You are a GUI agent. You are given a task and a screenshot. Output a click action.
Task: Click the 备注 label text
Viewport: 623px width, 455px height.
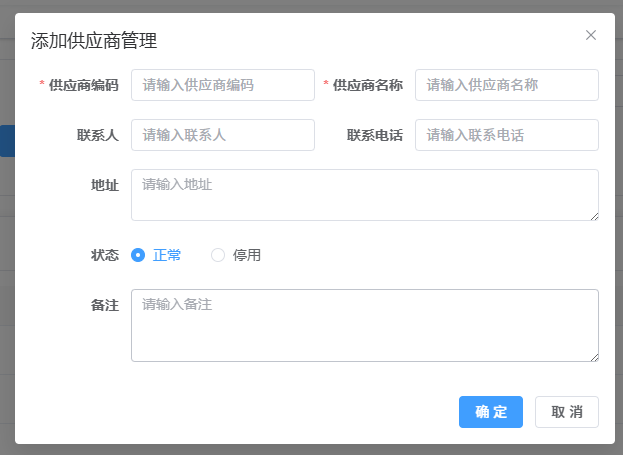(104, 305)
